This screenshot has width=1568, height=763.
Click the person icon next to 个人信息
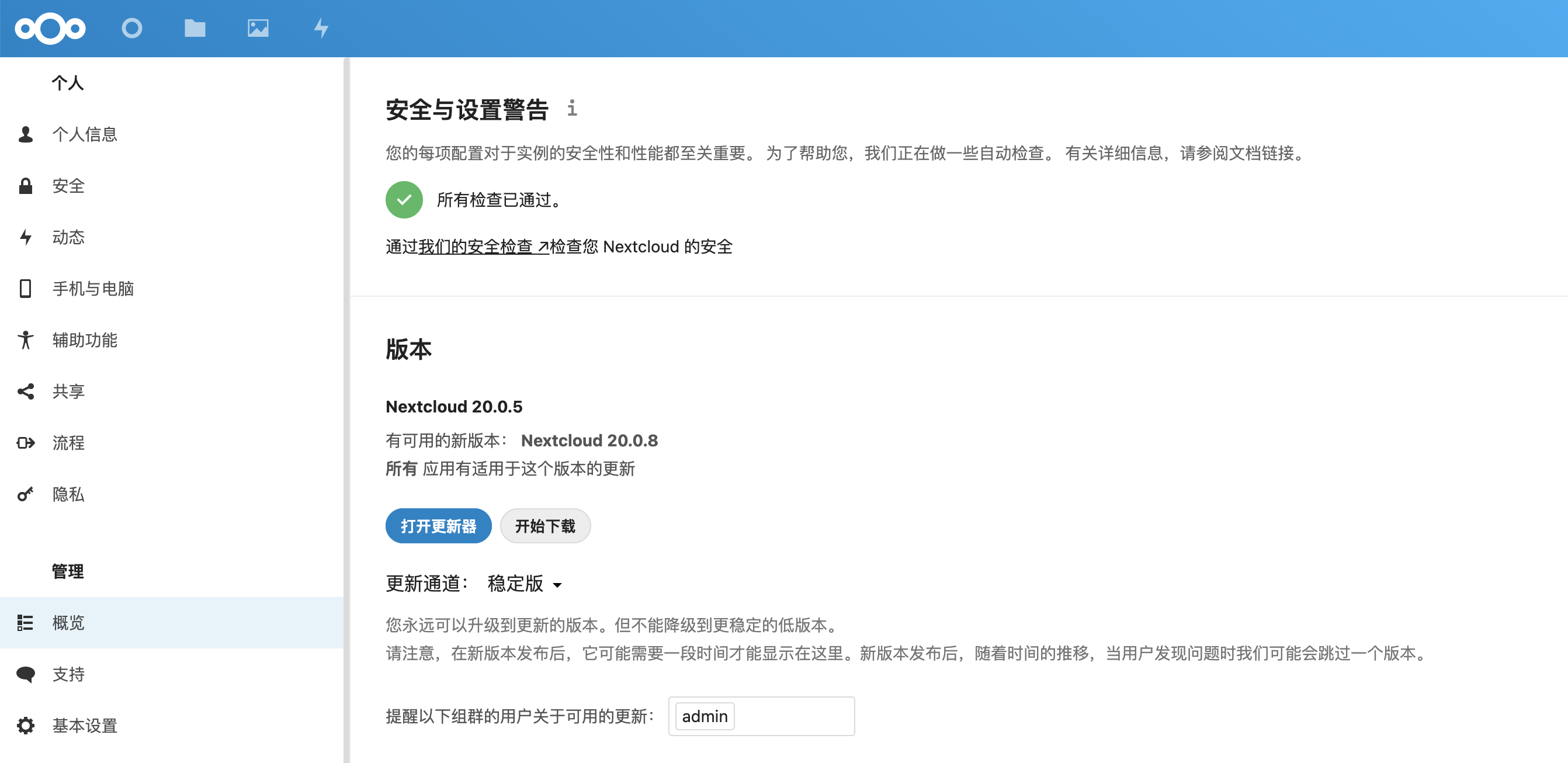click(x=26, y=134)
